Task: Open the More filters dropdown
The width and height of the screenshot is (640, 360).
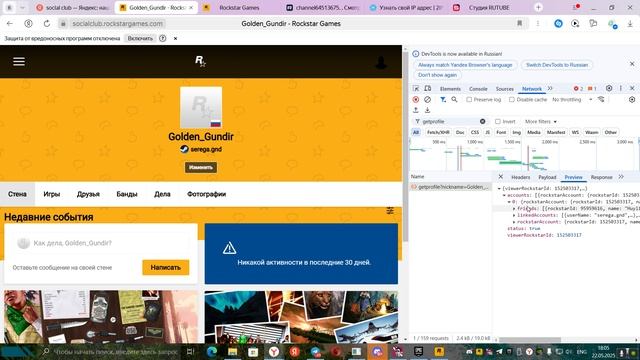Action: click(x=541, y=122)
